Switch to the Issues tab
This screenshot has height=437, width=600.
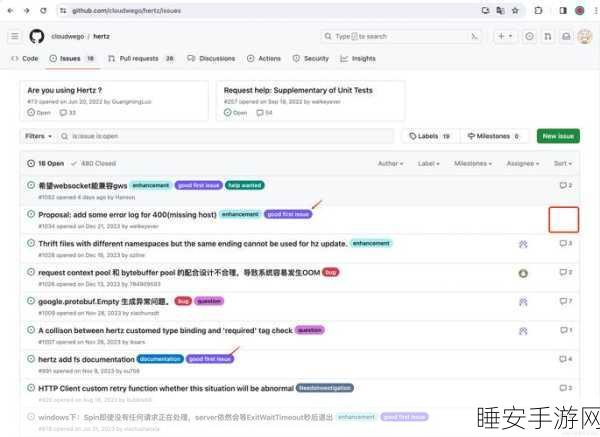click(72, 59)
